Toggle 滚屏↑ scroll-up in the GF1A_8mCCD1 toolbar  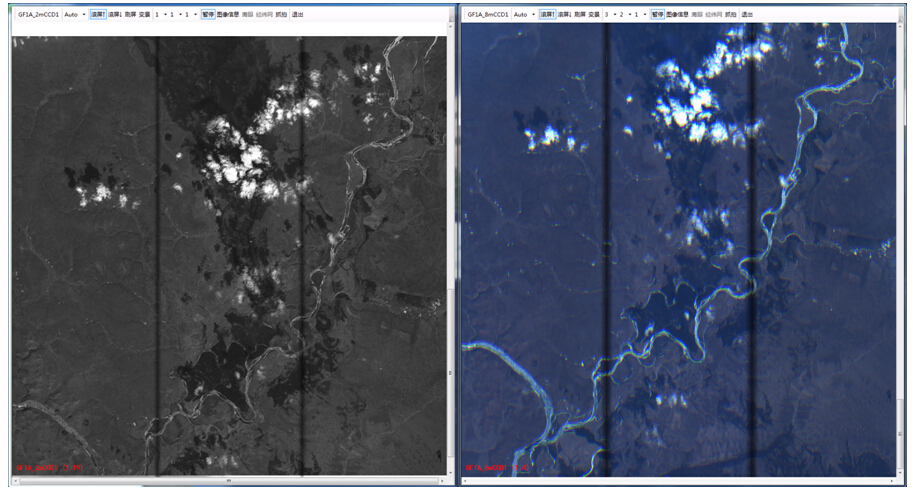click(x=546, y=15)
